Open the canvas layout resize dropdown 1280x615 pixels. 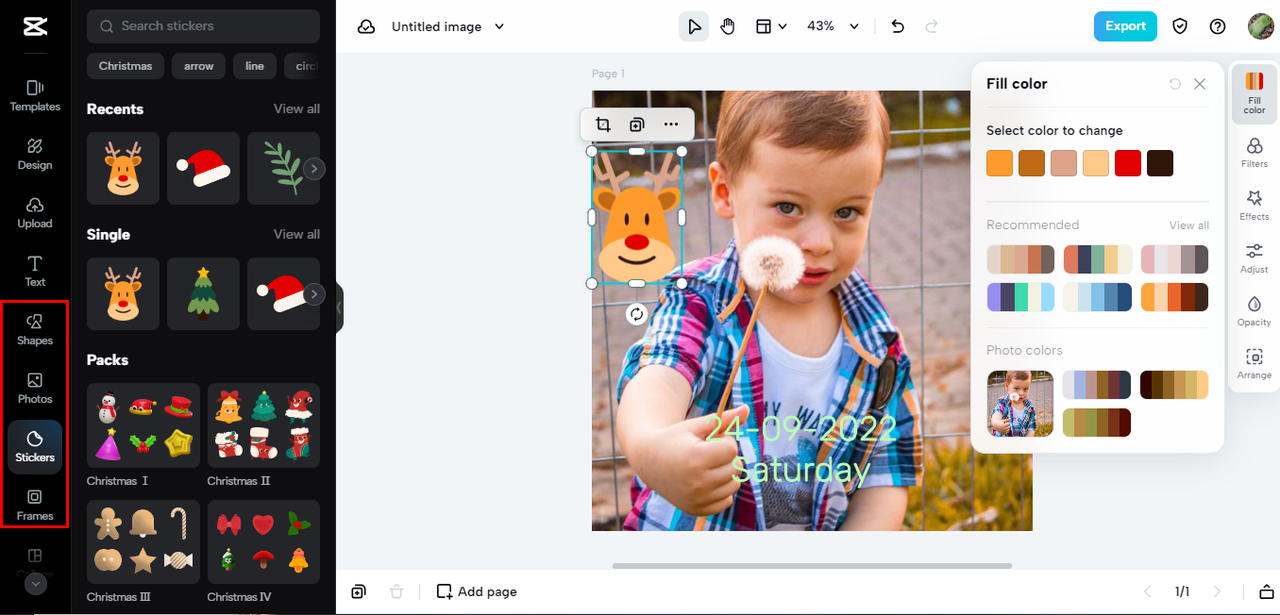[x=771, y=27]
